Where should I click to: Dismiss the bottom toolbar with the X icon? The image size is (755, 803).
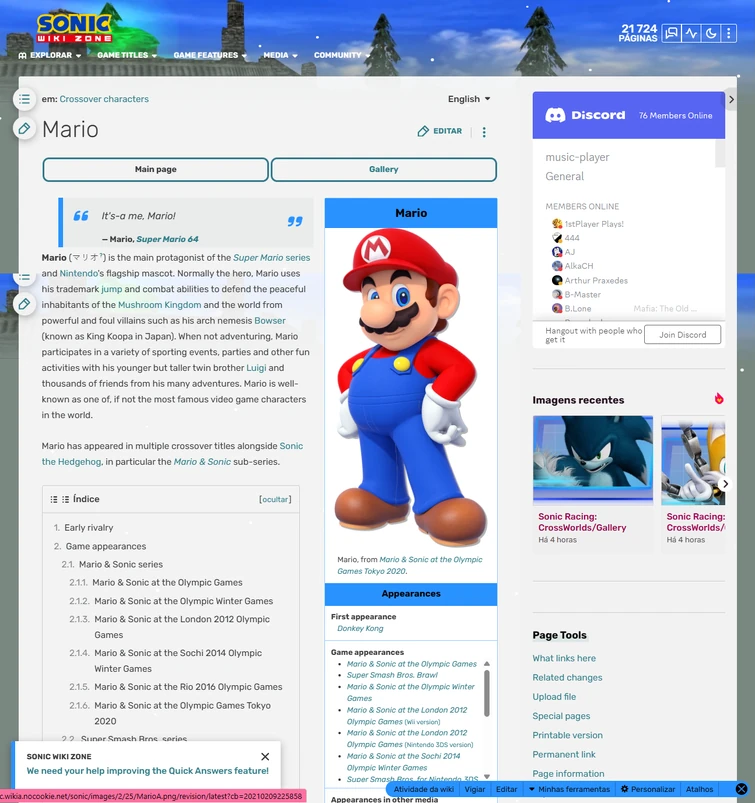coord(741,789)
